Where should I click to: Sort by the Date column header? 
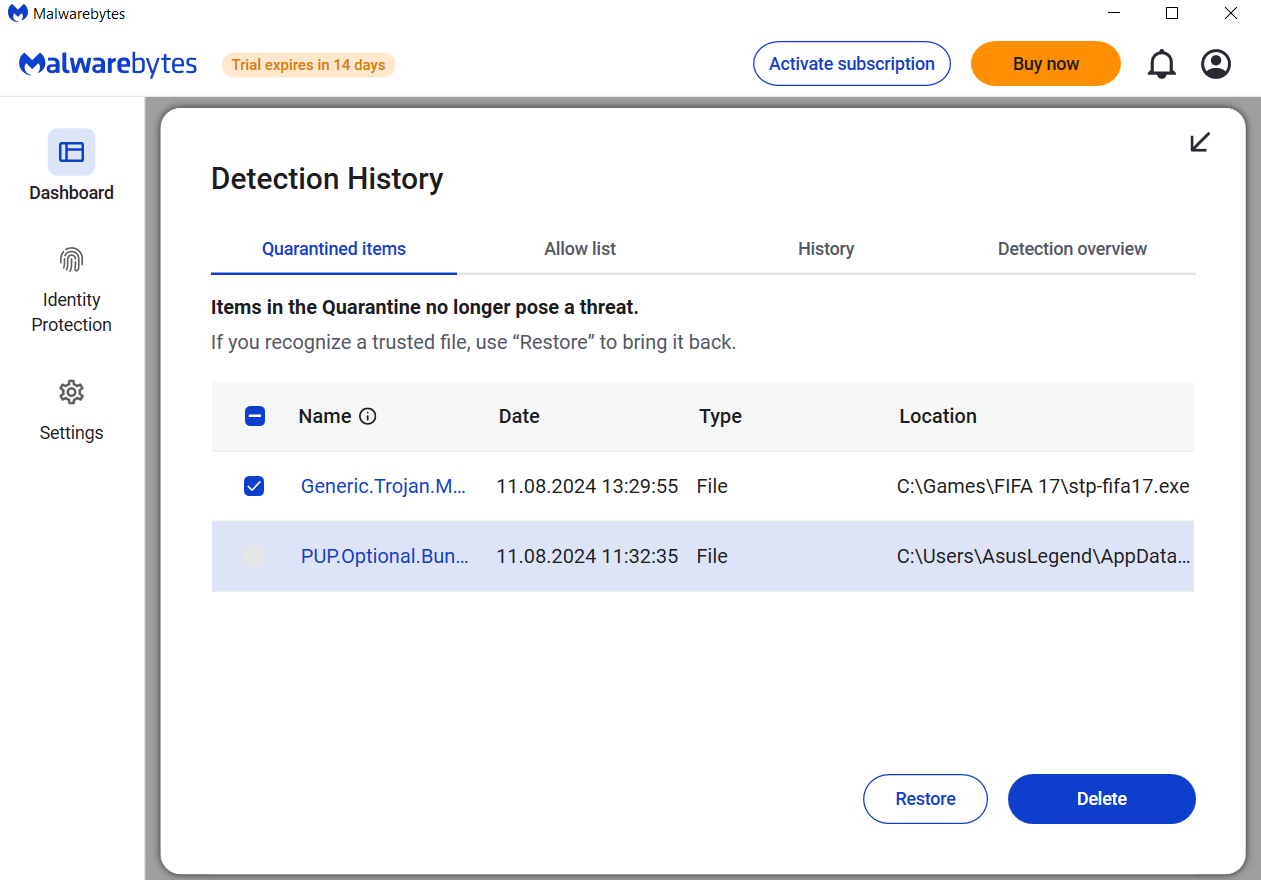[x=519, y=417]
